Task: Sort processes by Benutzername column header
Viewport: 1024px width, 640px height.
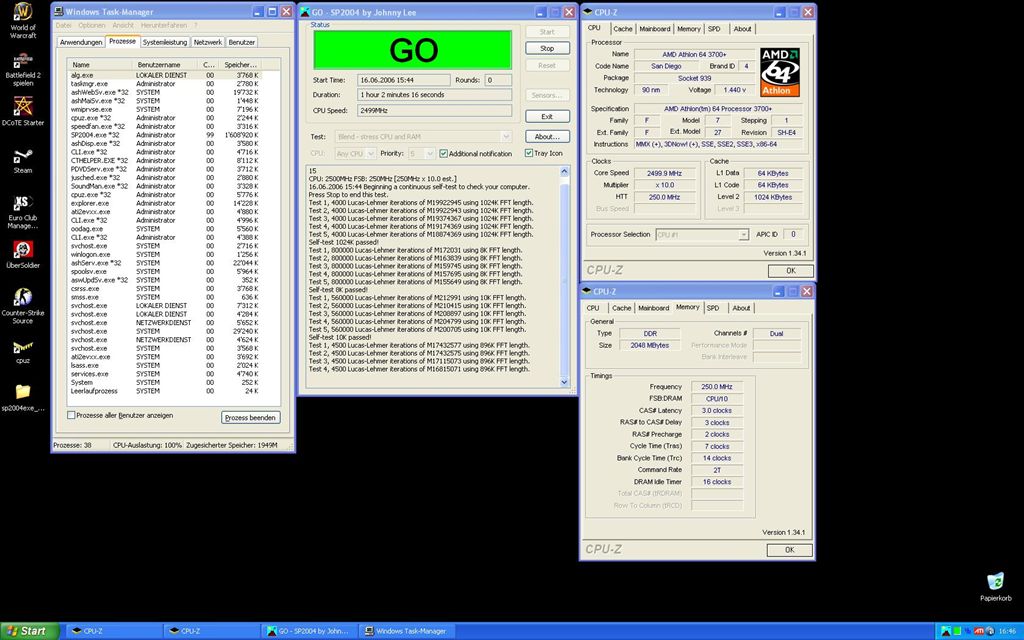Action: (165, 65)
